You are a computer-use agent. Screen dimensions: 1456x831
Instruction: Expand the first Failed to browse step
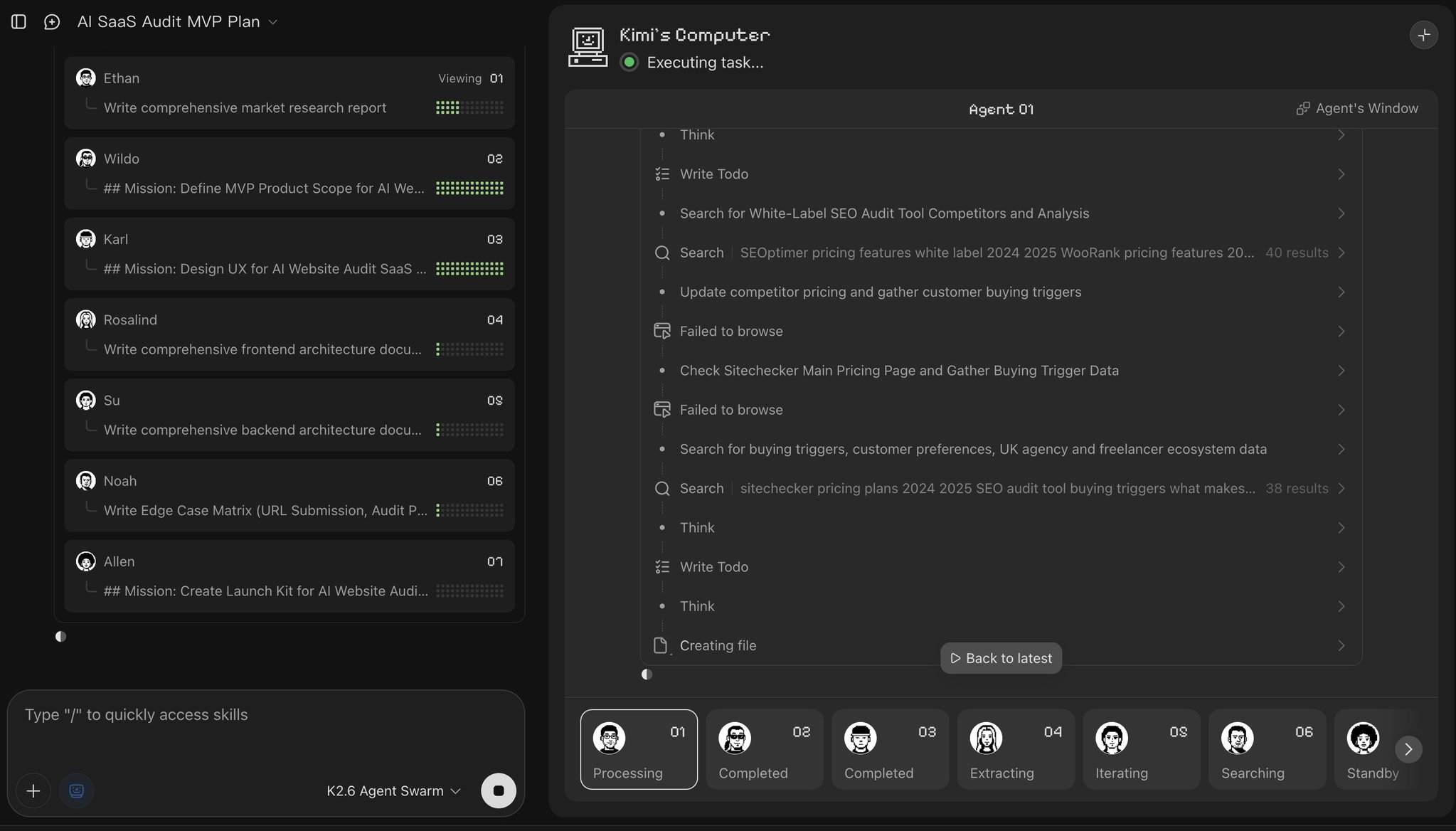tap(1001, 331)
